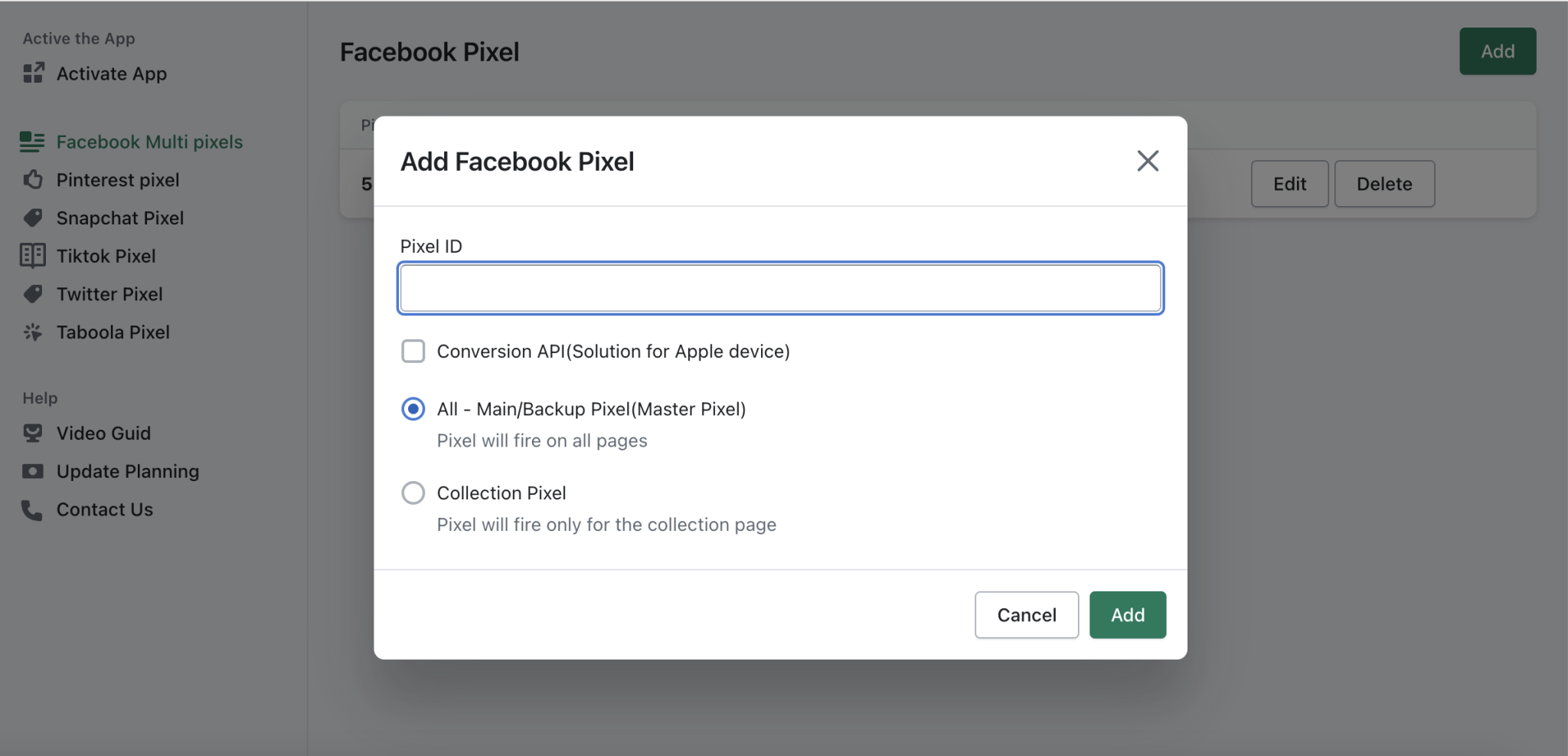The height and width of the screenshot is (756, 1568).
Task: Keep All - Main/Backup Pixel selected
Action: [x=413, y=409]
